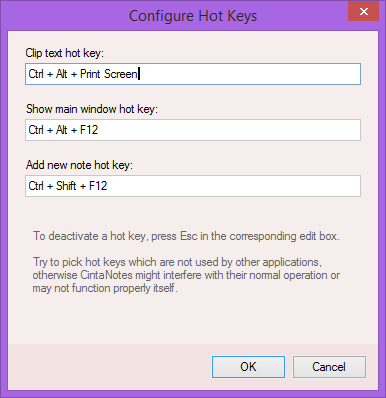This screenshot has height=398, width=386.
Task: Focus the Clip text hot key field
Action: tap(193, 74)
